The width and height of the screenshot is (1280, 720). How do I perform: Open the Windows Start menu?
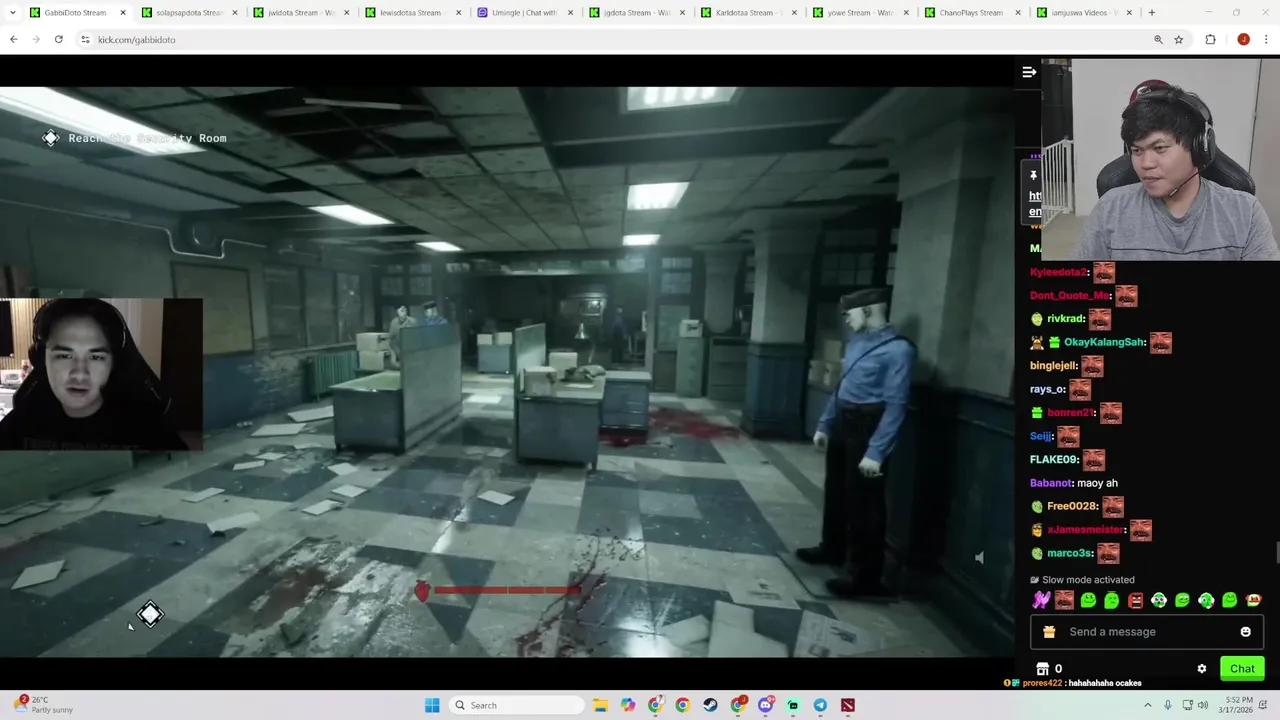point(432,705)
